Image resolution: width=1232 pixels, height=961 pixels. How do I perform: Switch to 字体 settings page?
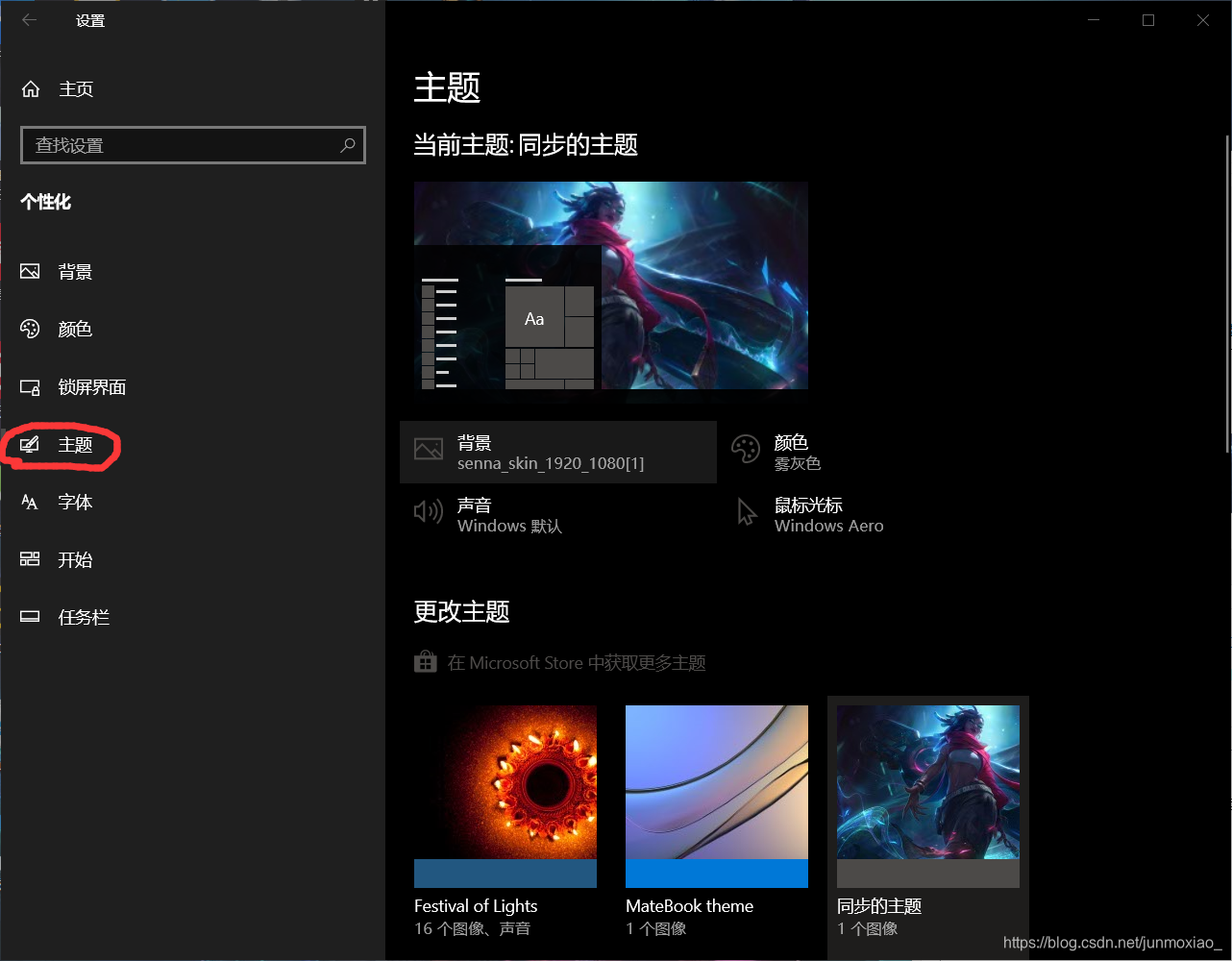[192, 503]
